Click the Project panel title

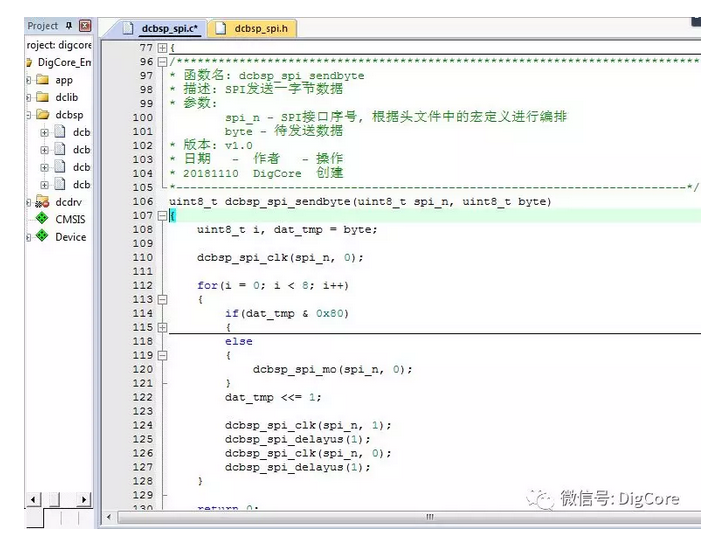point(42,26)
